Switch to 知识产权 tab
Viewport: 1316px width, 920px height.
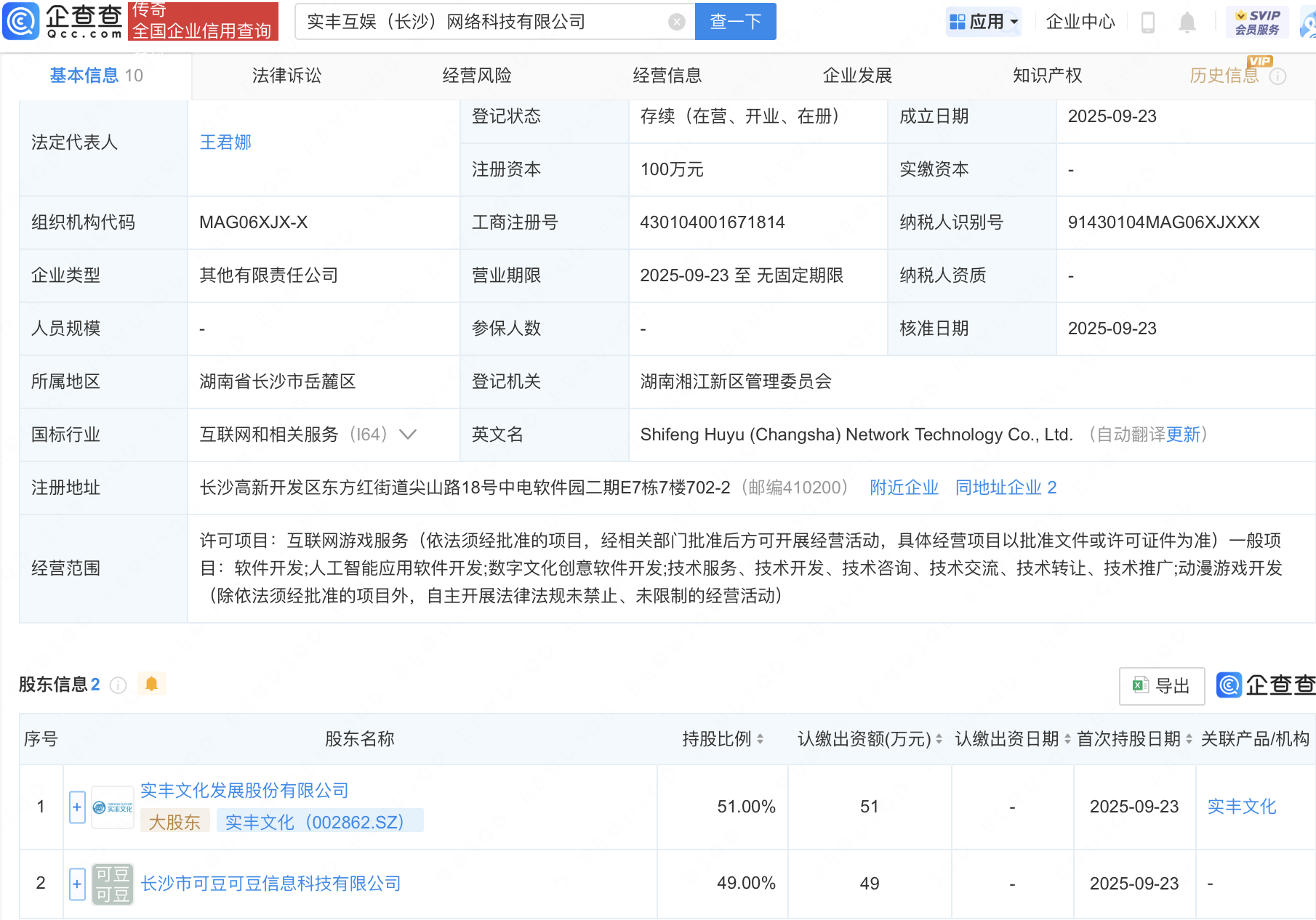tap(1047, 76)
